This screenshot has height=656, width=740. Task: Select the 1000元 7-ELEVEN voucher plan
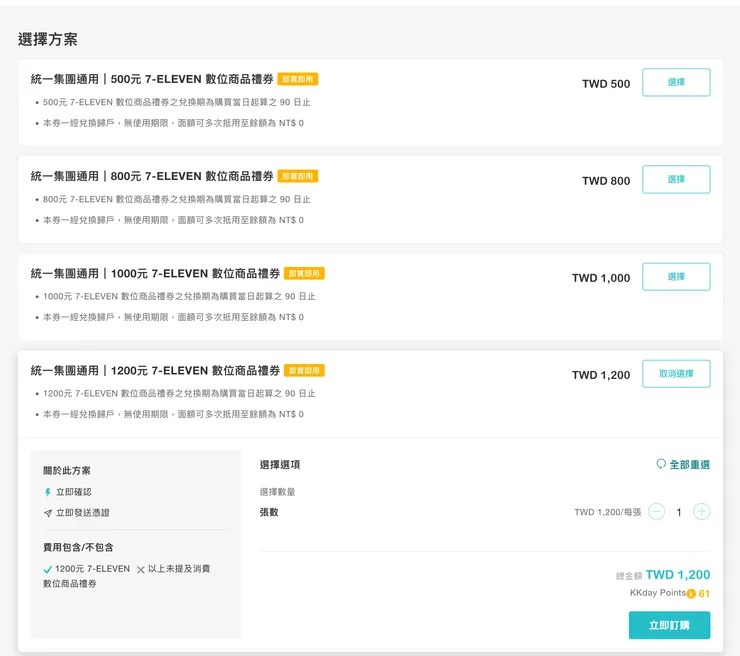pyautogui.click(x=676, y=277)
